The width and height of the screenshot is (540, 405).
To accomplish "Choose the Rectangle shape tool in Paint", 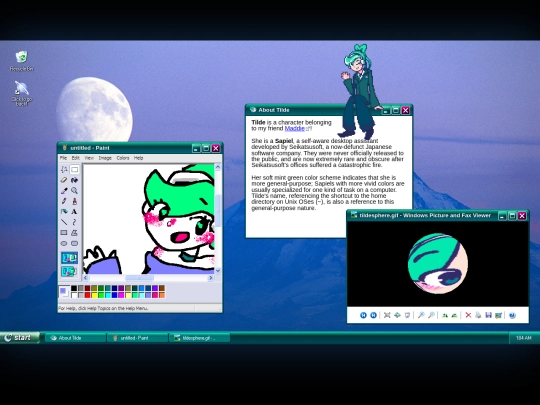I will click(64, 233).
